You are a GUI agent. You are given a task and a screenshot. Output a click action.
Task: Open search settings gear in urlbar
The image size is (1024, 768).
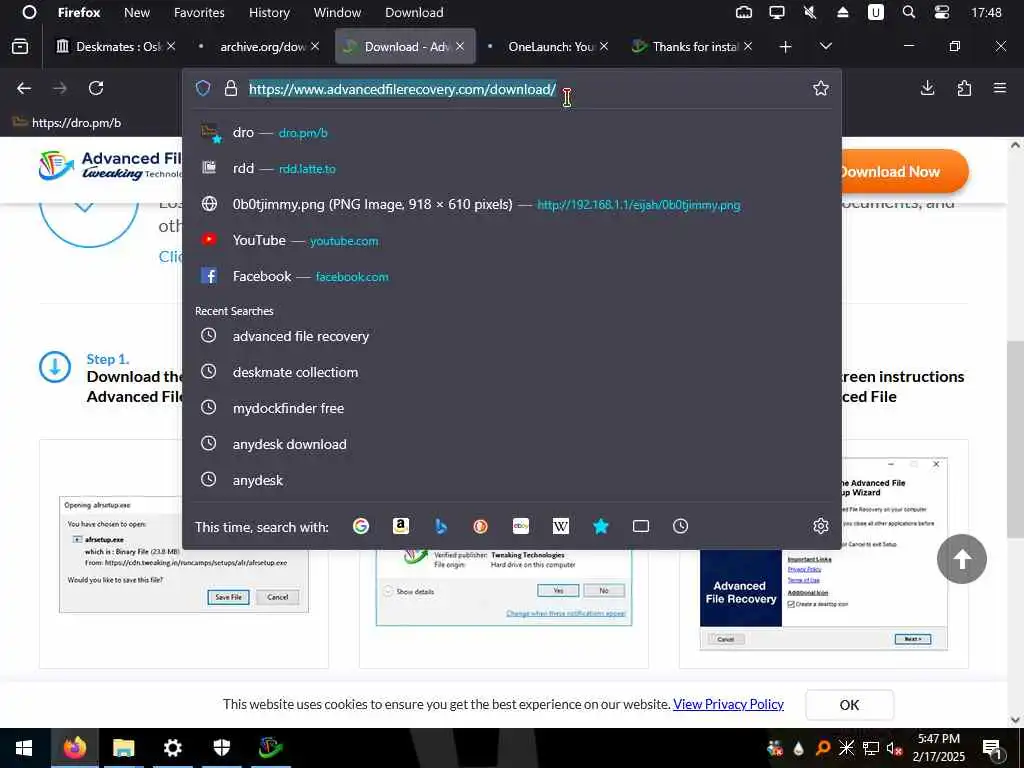pyautogui.click(x=821, y=526)
